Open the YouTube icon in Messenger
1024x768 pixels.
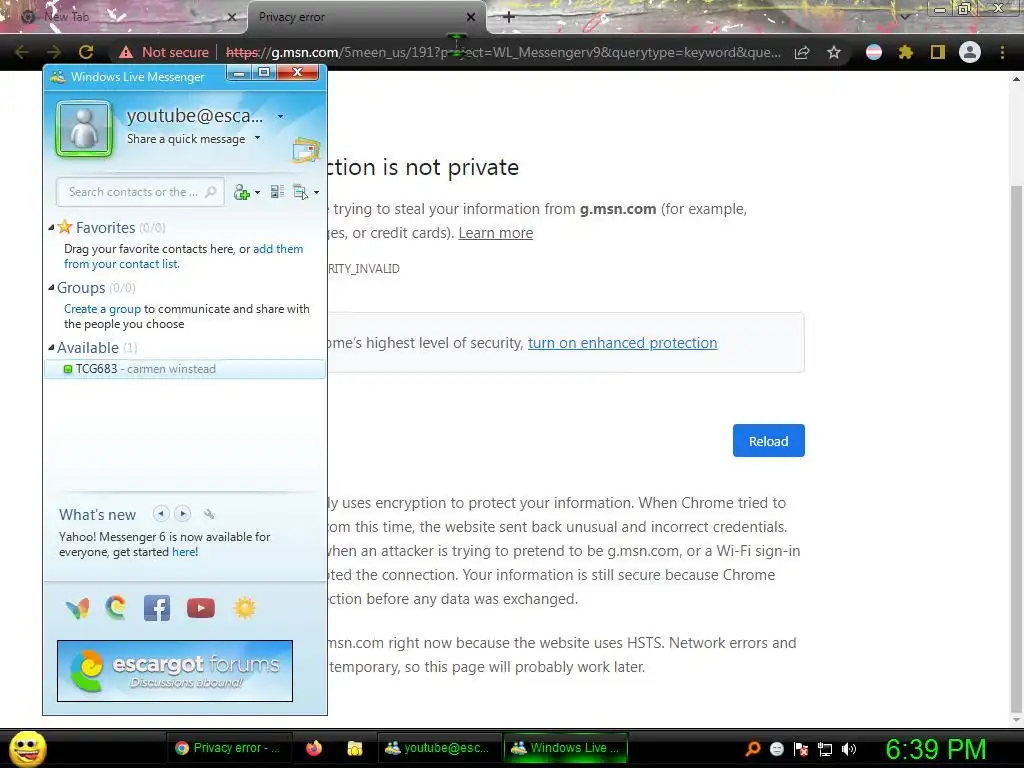[x=200, y=608]
